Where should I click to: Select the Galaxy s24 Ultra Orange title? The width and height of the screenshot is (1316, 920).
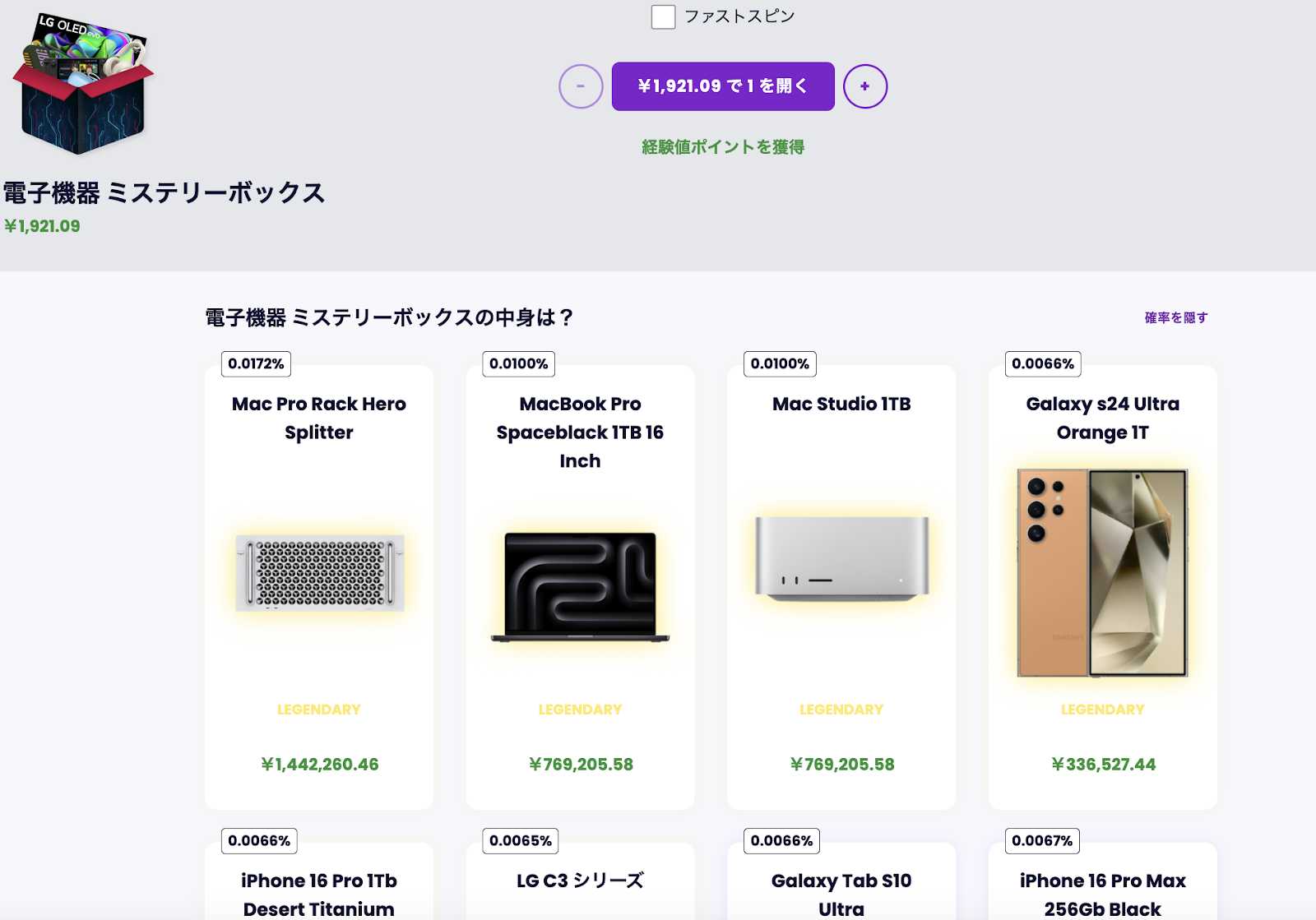pos(1103,418)
